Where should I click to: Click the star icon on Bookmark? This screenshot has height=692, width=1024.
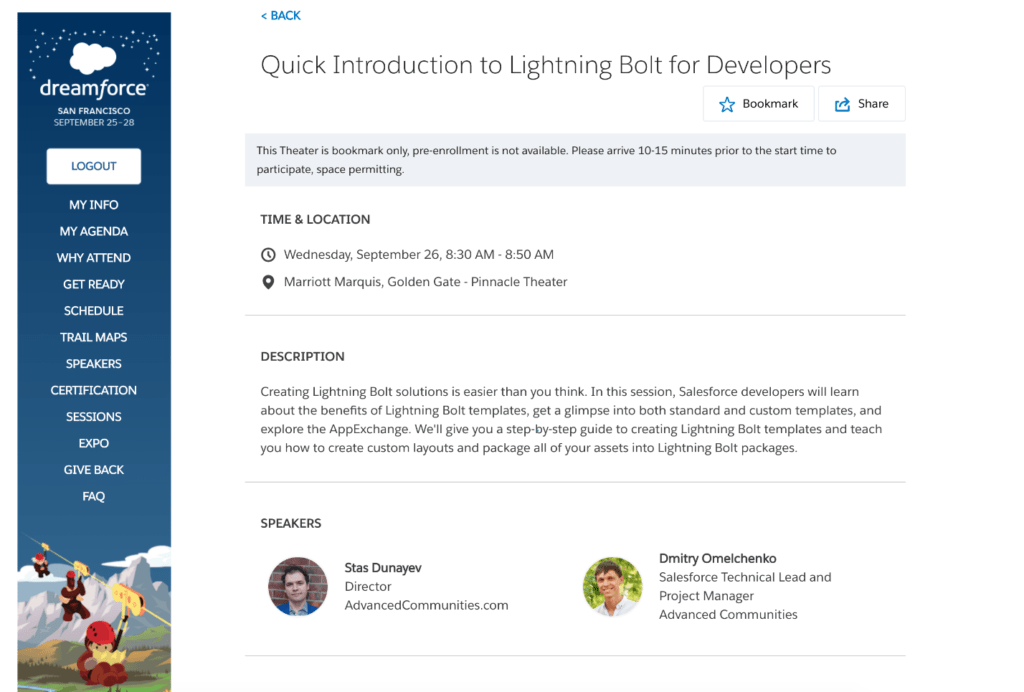(x=727, y=104)
